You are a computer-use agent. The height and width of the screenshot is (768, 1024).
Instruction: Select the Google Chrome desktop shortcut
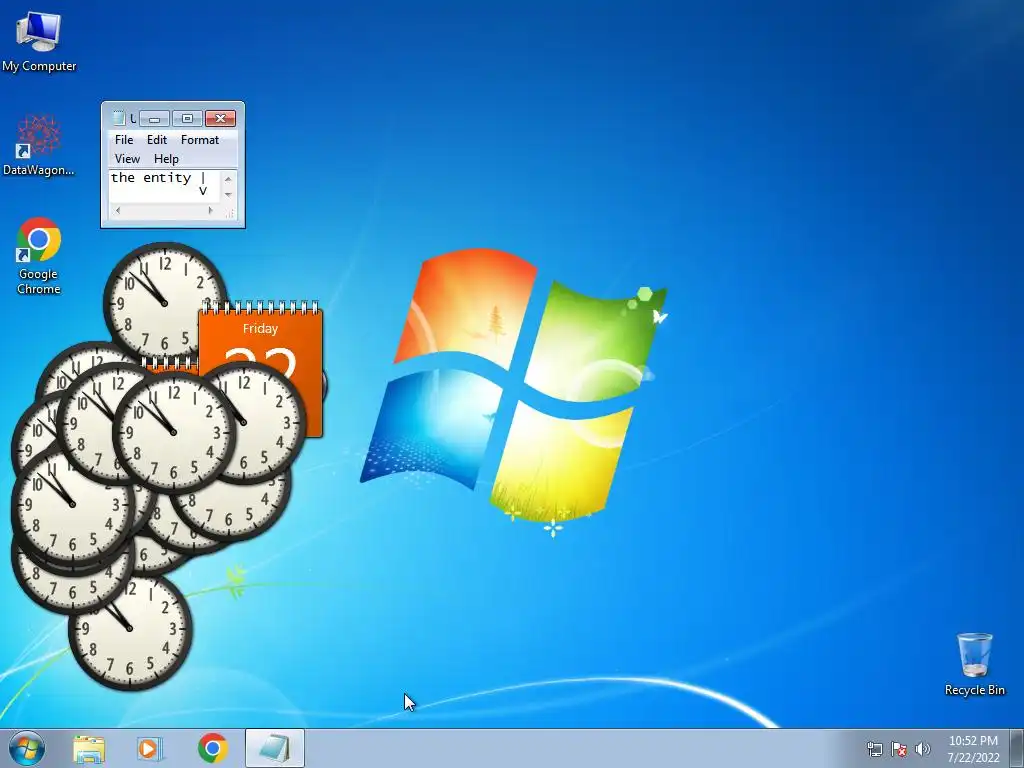[x=39, y=256]
